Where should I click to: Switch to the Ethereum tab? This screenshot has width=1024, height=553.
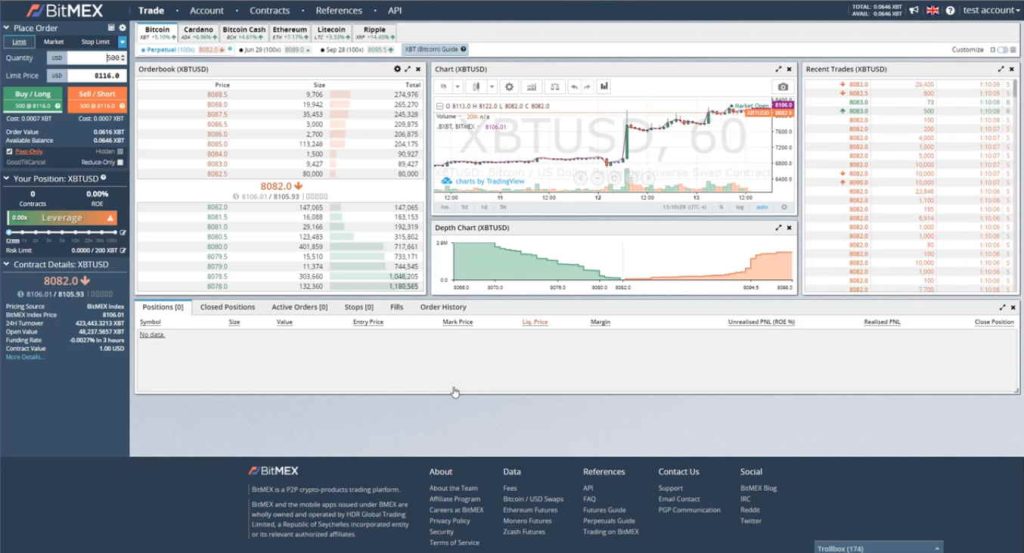click(289, 33)
